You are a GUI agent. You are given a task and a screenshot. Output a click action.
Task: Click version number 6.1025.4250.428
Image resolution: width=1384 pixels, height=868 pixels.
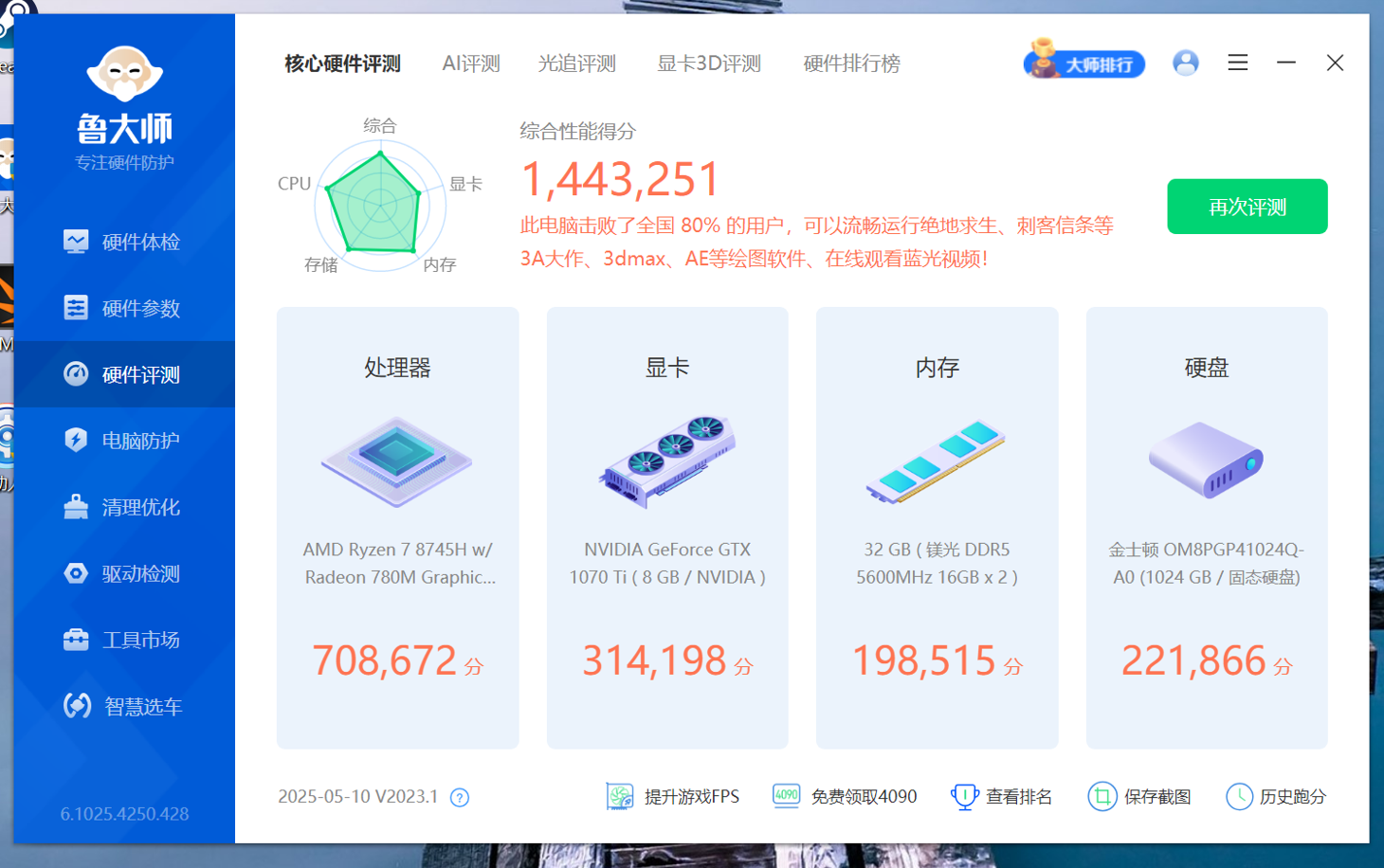(124, 814)
